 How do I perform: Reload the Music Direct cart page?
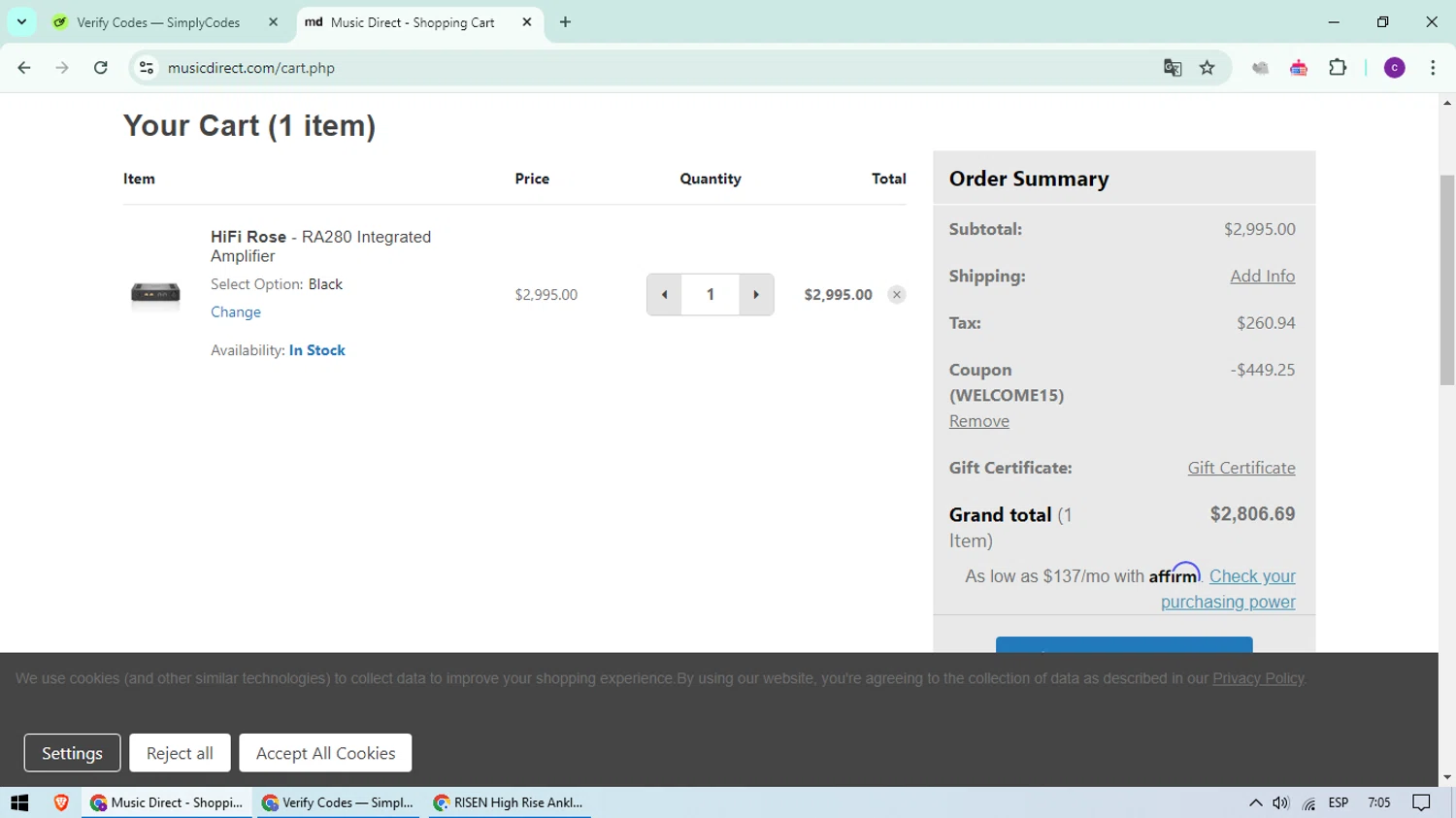click(x=101, y=68)
